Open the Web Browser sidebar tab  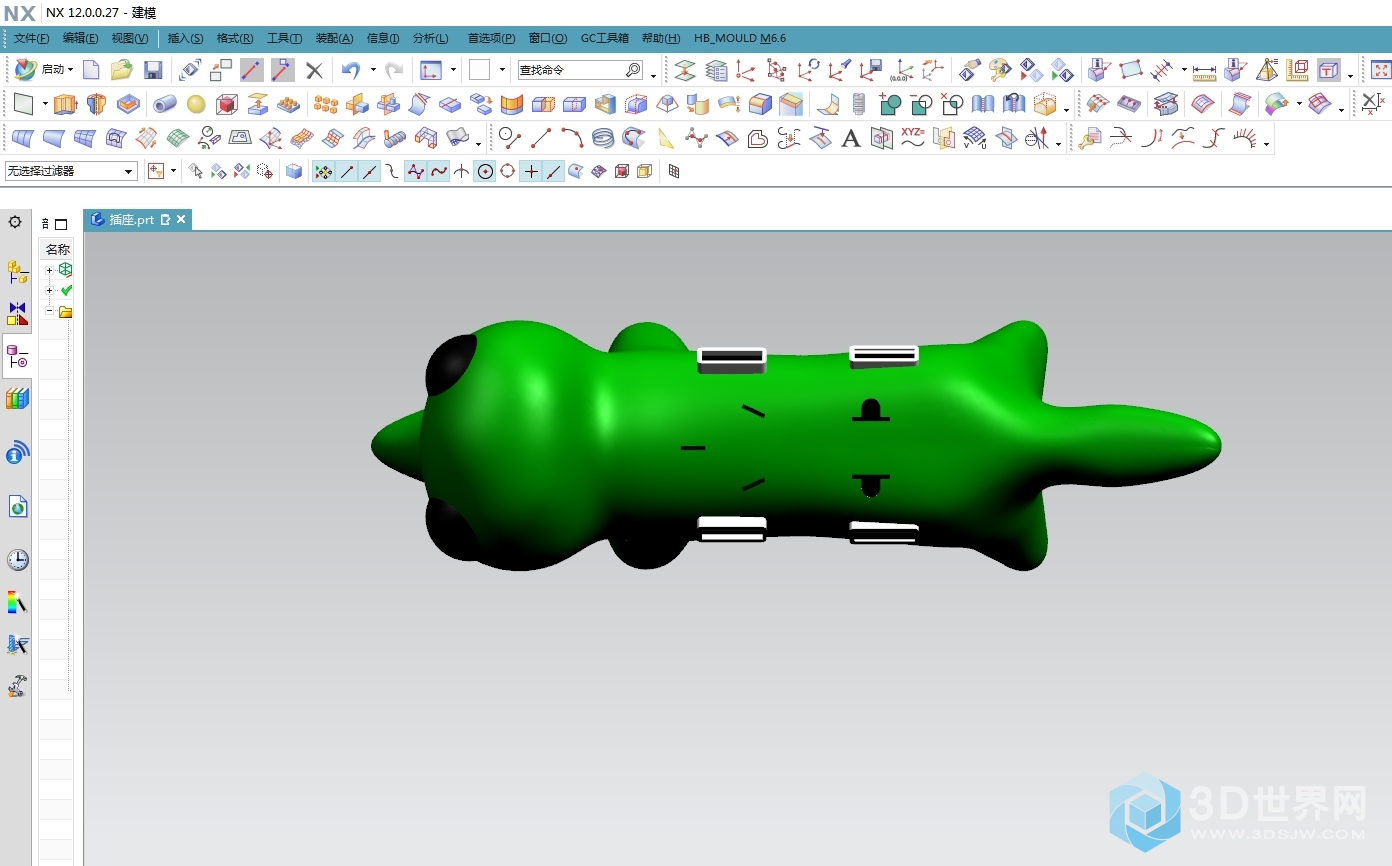pos(17,507)
